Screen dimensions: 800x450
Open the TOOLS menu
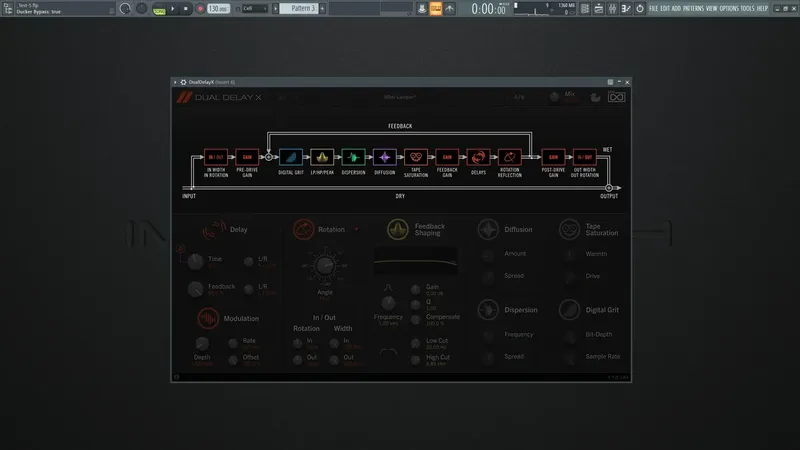click(747, 9)
